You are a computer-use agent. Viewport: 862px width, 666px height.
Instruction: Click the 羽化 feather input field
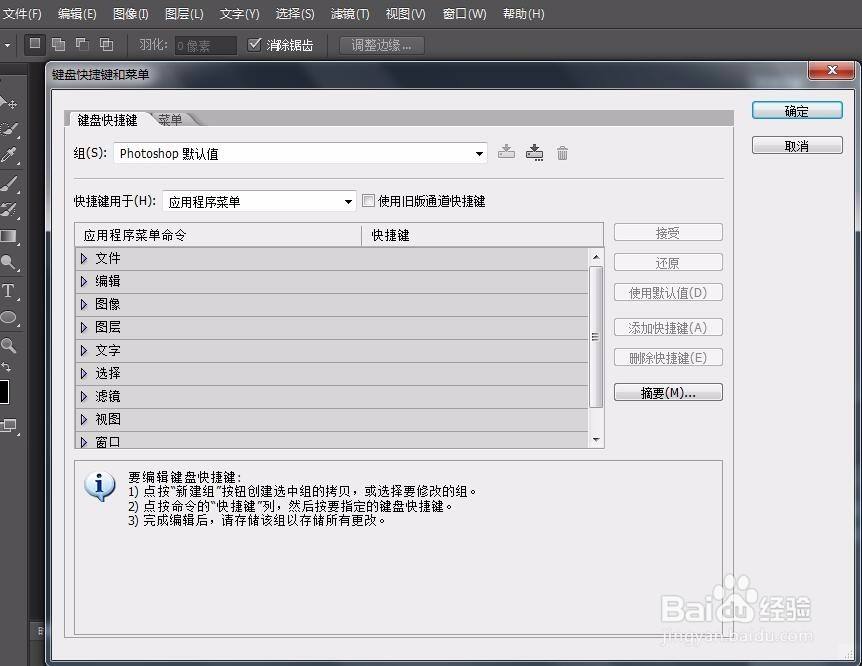click(x=206, y=46)
